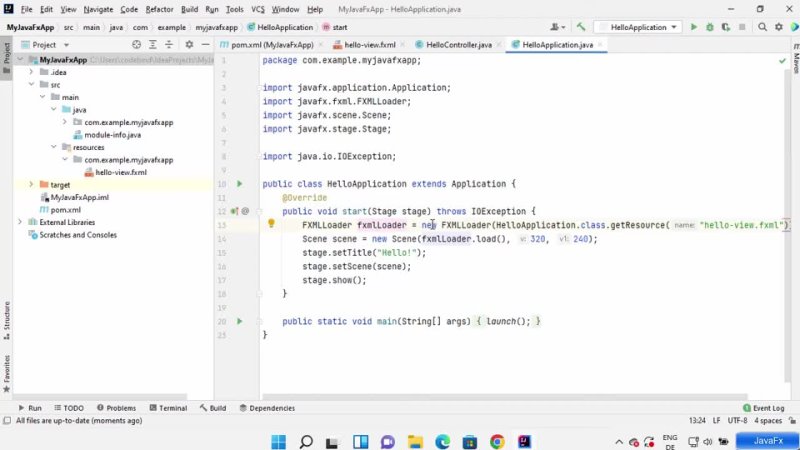Open the Terminal tool window
This screenshot has height=450, width=800.
(x=168, y=408)
